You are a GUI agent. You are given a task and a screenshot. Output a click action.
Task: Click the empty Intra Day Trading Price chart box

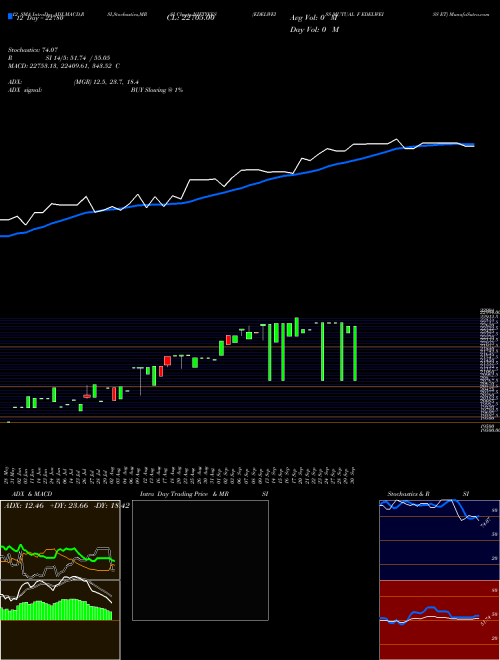pos(200,560)
